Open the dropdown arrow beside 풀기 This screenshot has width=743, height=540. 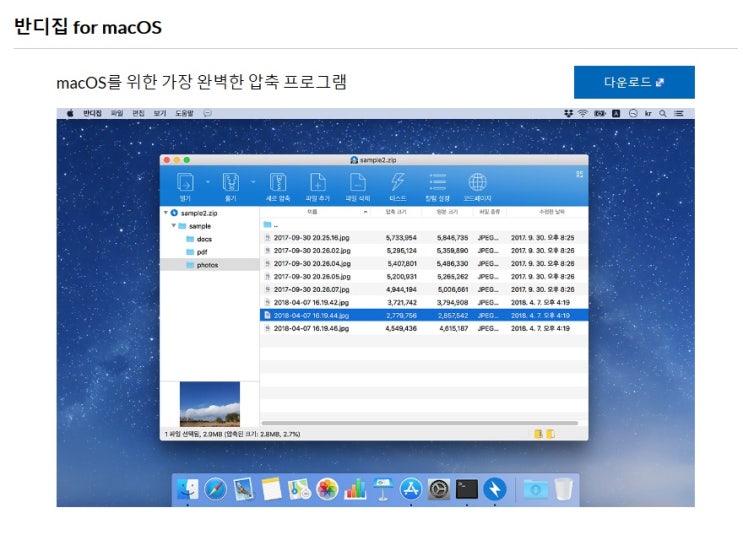coord(253,182)
